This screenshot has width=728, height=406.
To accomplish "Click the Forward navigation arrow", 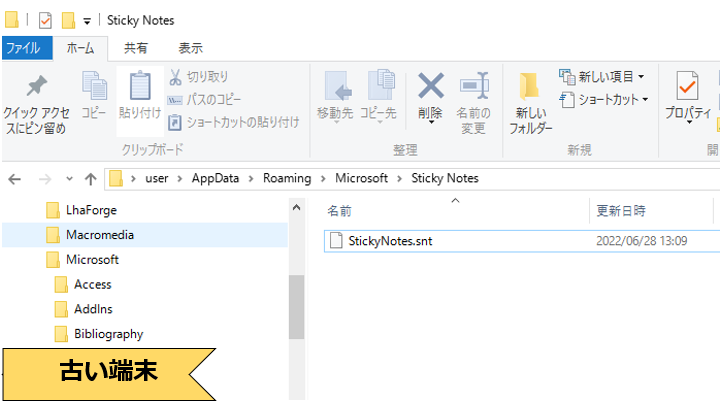I will click(45, 179).
